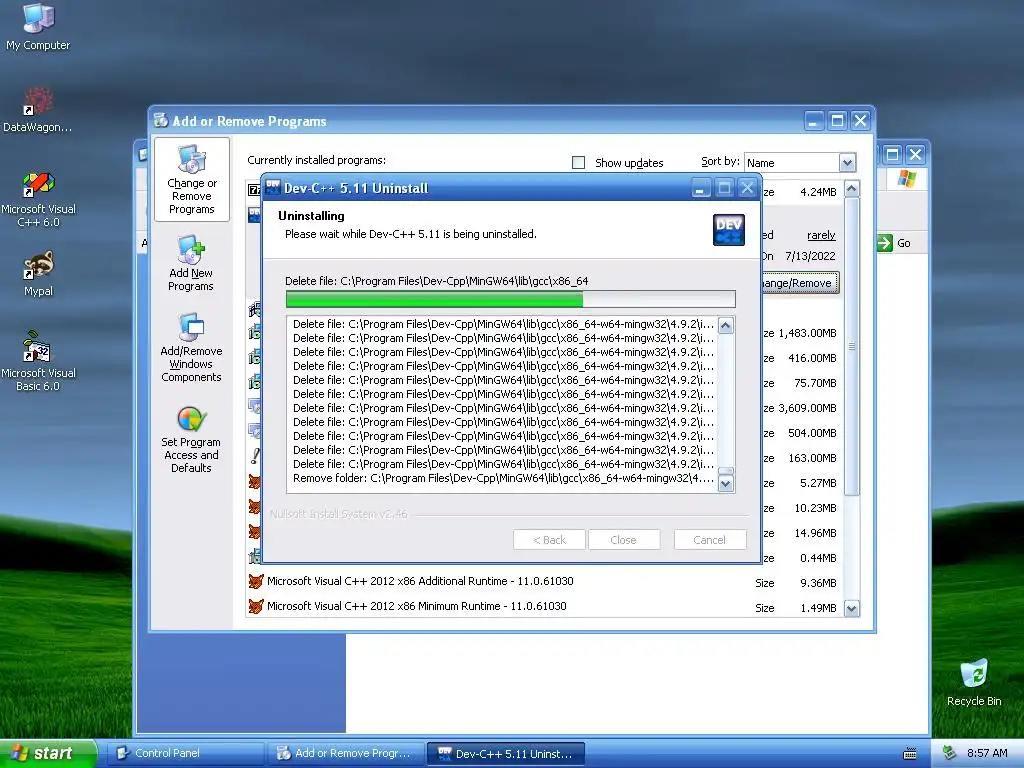Image resolution: width=1024 pixels, height=768 pixels.
Task: Open the Recycle Bin
Action: 974,682
